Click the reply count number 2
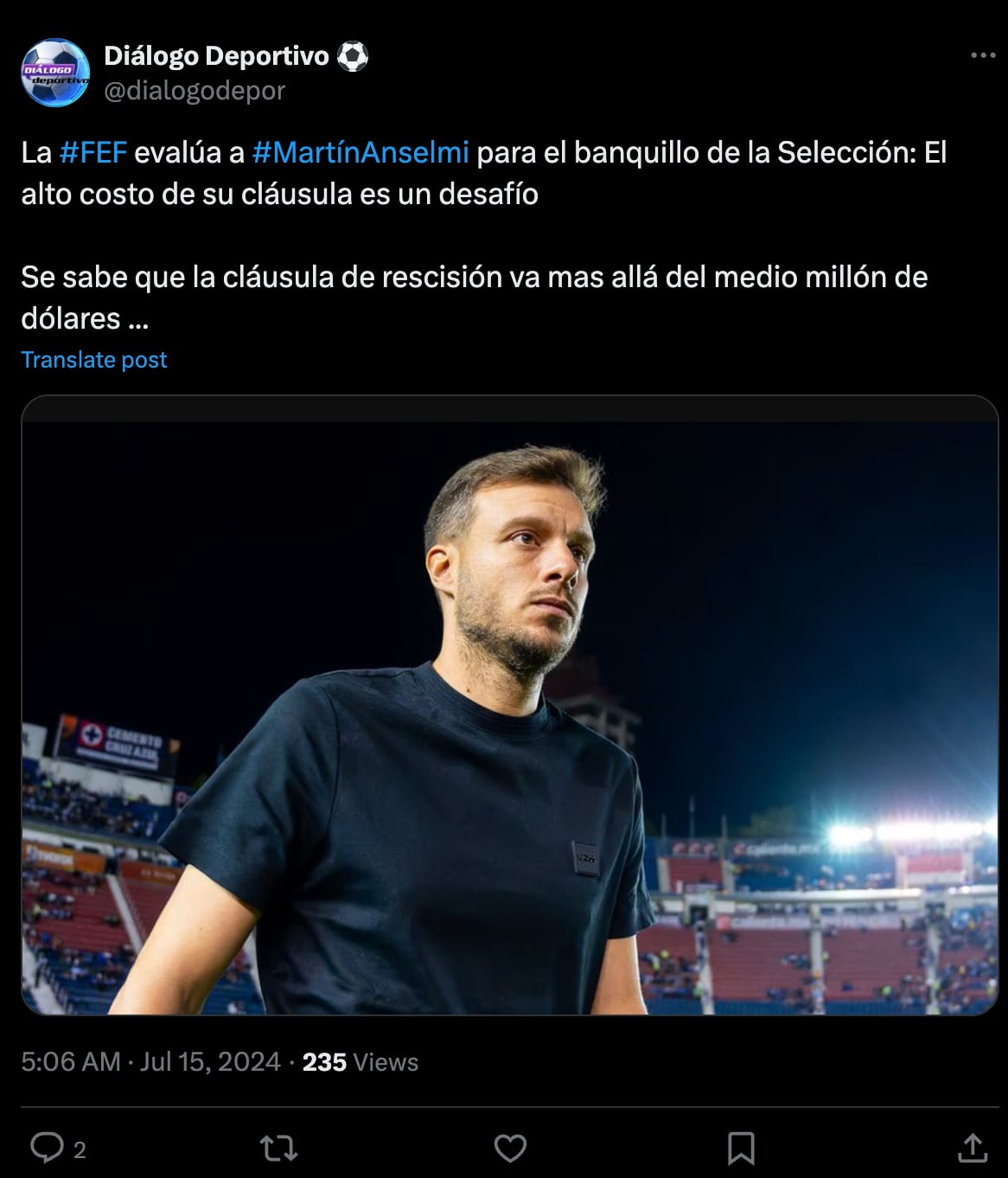 (80, 1149)
